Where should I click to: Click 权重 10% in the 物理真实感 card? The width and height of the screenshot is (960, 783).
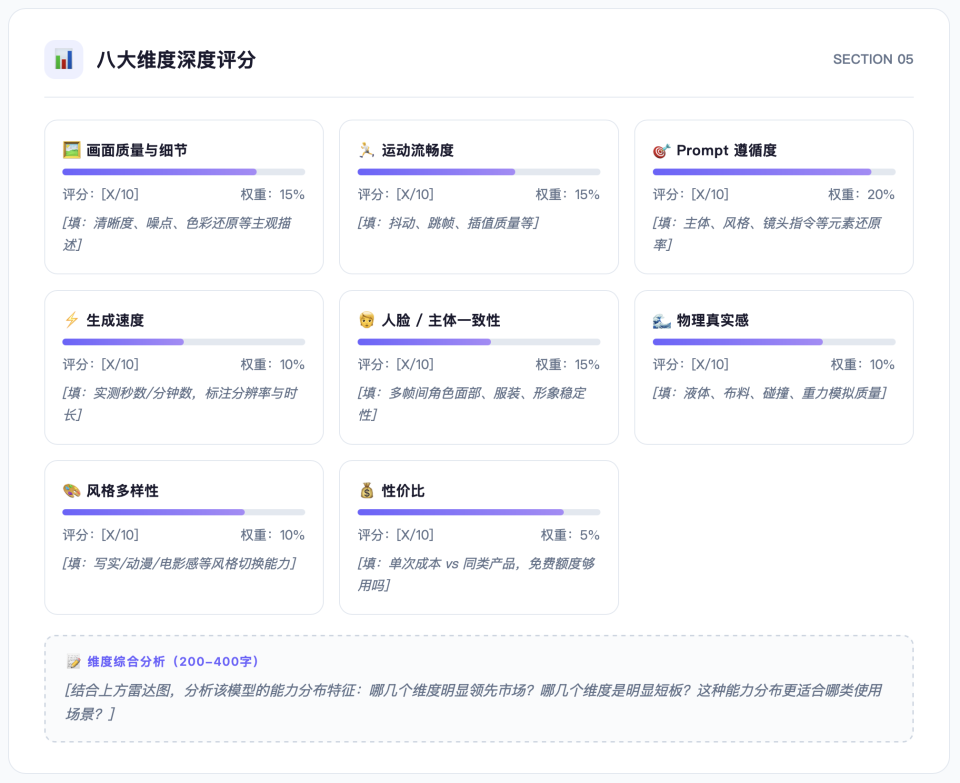(x=863, y=365)
